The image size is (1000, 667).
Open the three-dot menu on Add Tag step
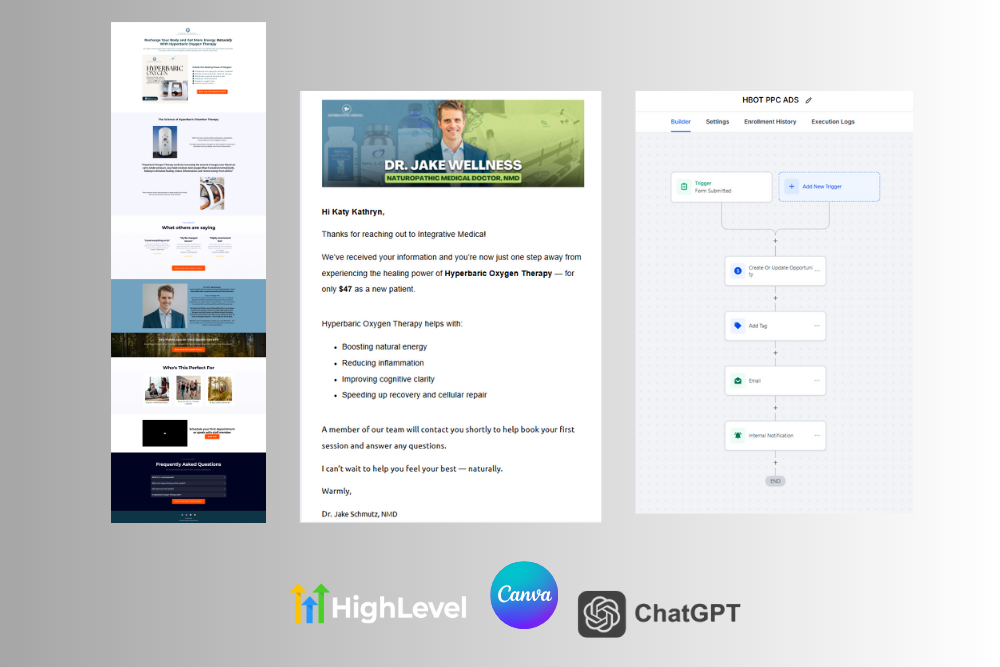click(x=816, y=326)
